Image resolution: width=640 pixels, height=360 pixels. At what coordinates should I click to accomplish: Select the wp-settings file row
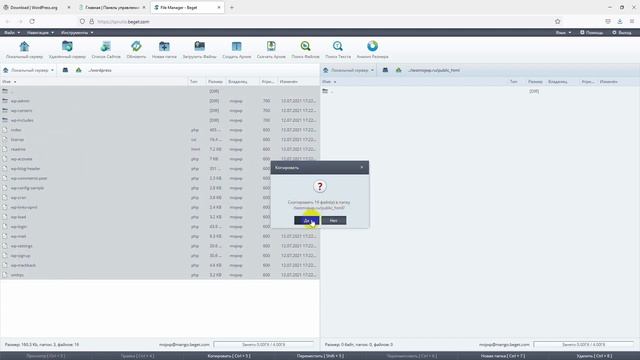(x=160, y=246)
